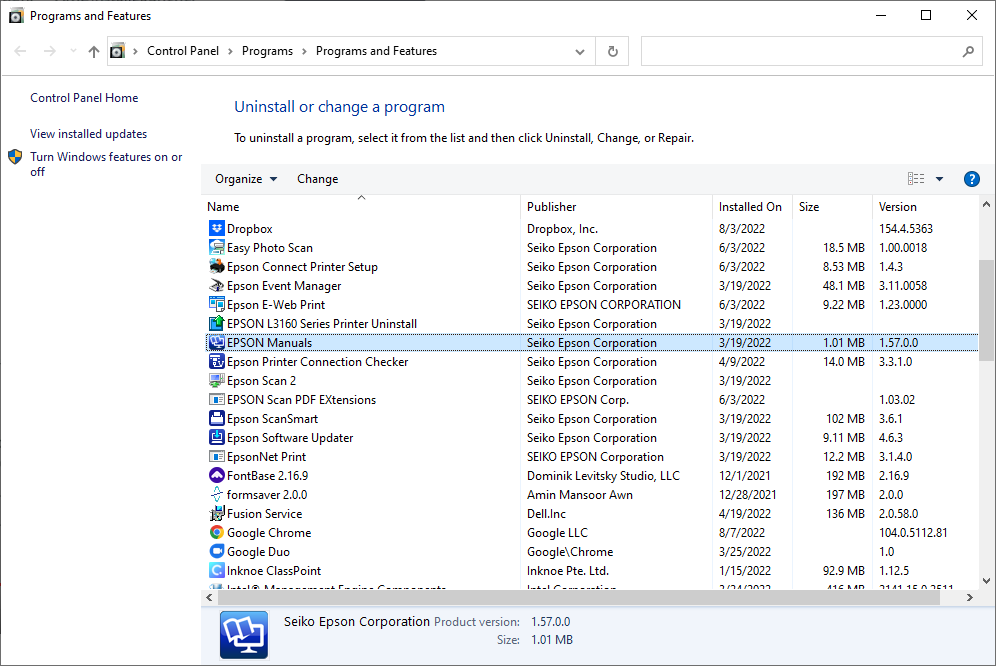Click the Dropbox program icon

217,228
